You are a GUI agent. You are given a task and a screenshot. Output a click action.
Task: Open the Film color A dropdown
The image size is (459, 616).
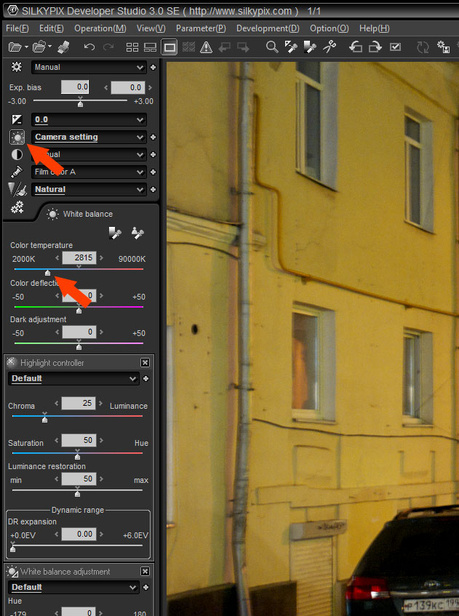click(89, 172)
